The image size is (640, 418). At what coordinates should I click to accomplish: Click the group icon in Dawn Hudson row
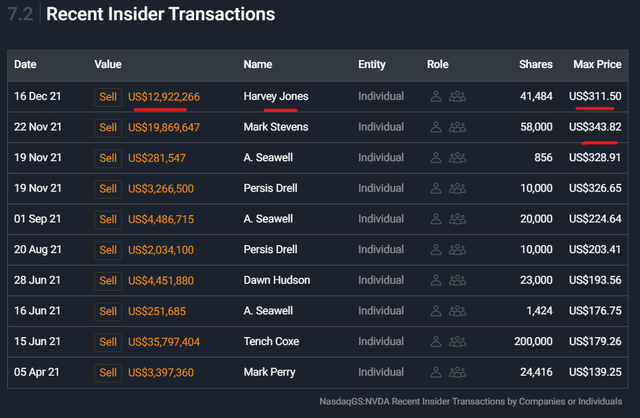458,281
